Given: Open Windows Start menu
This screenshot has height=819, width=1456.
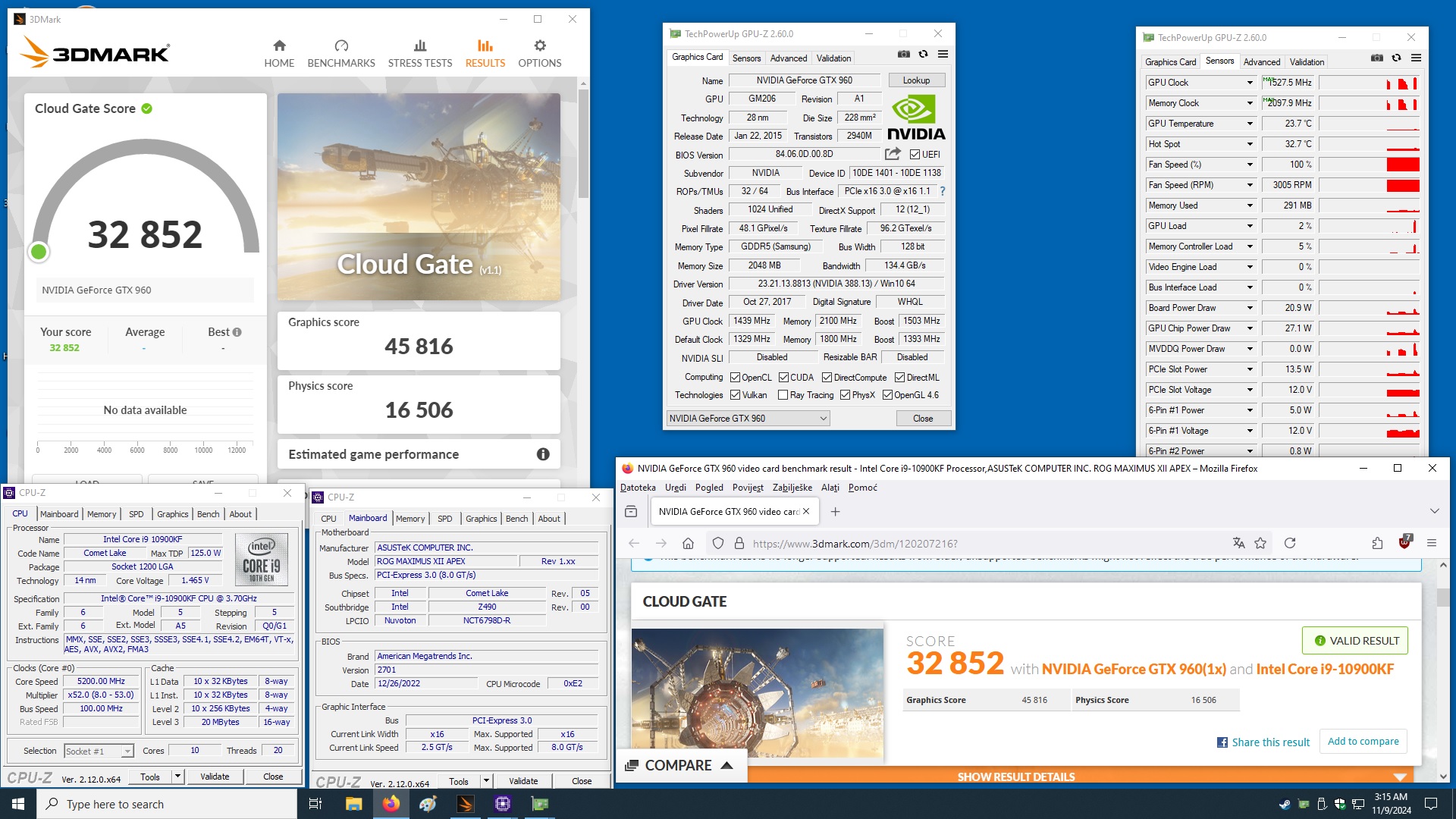Looking at the screenshot, I should click(x=18, y=804).
